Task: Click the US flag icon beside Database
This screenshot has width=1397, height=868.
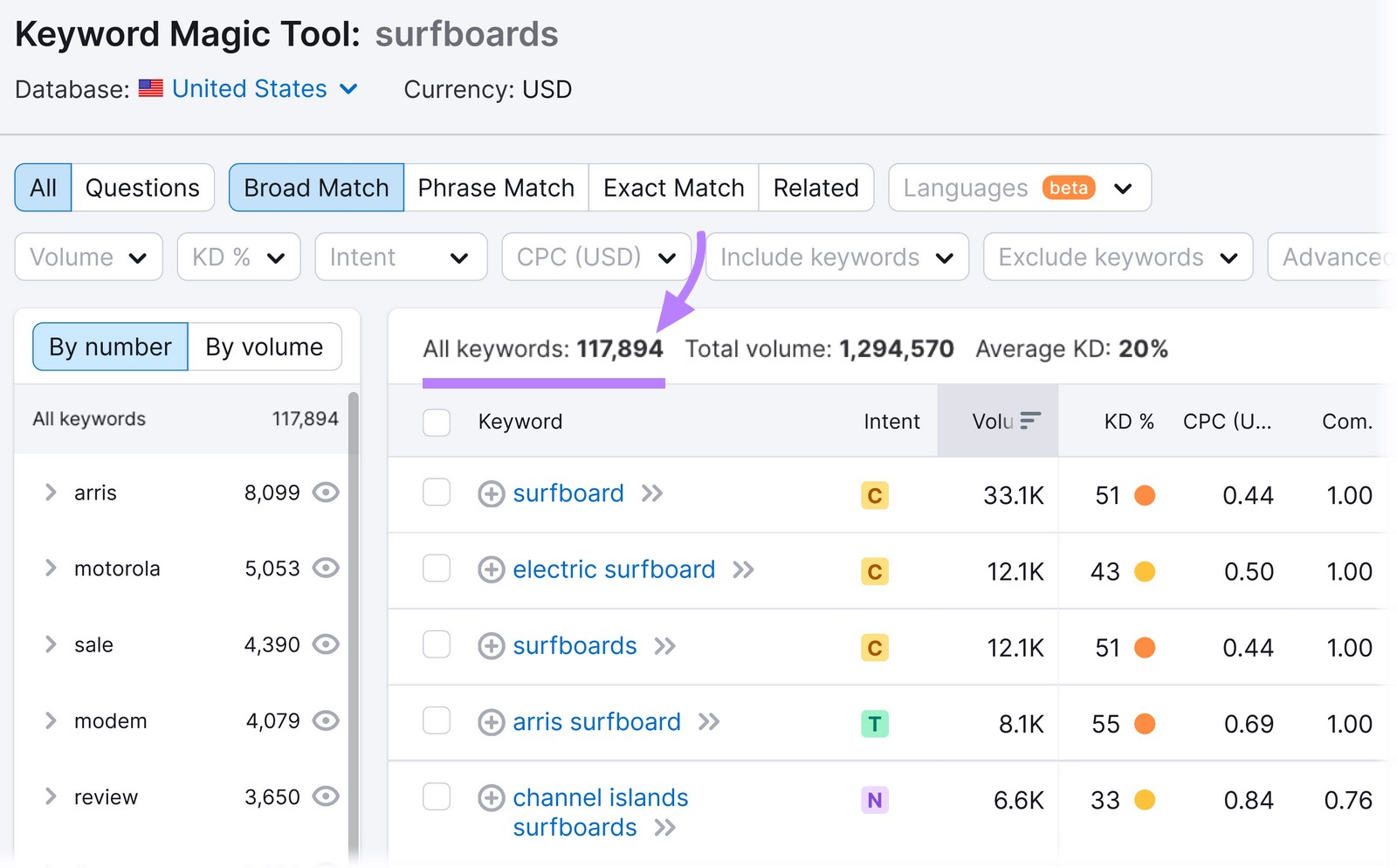Action: [x=150, y=88]
